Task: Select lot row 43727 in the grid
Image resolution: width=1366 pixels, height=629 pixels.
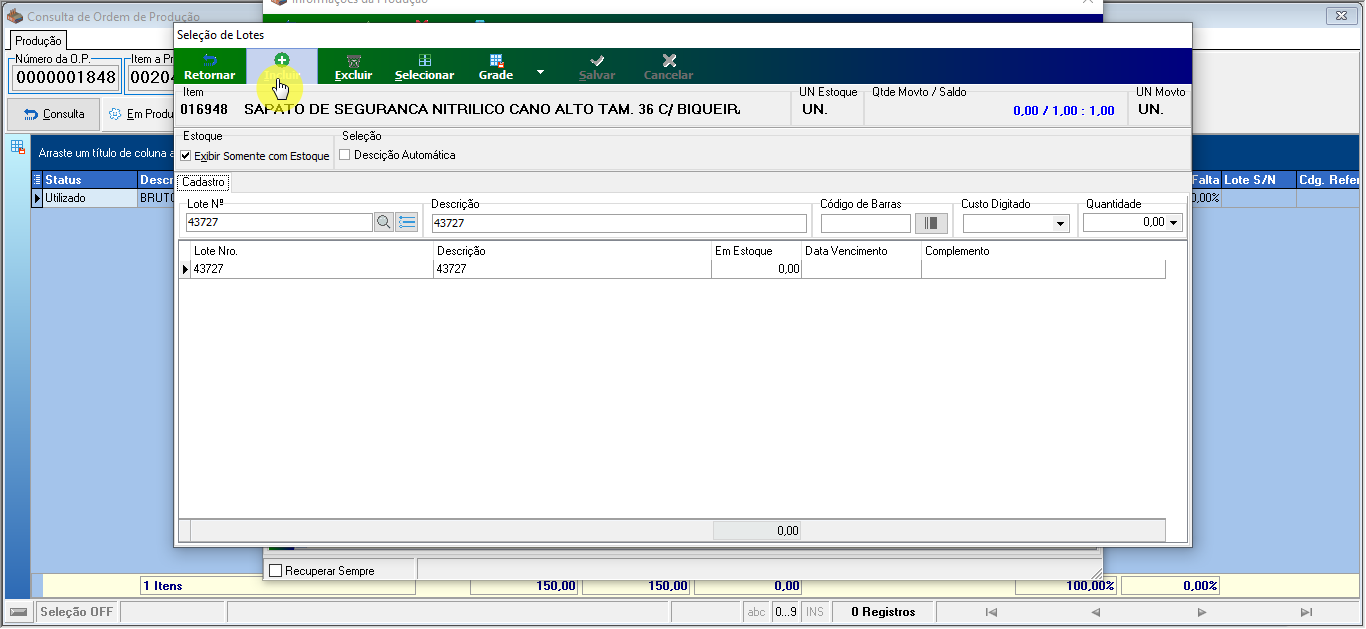Action: pos(672,269)
